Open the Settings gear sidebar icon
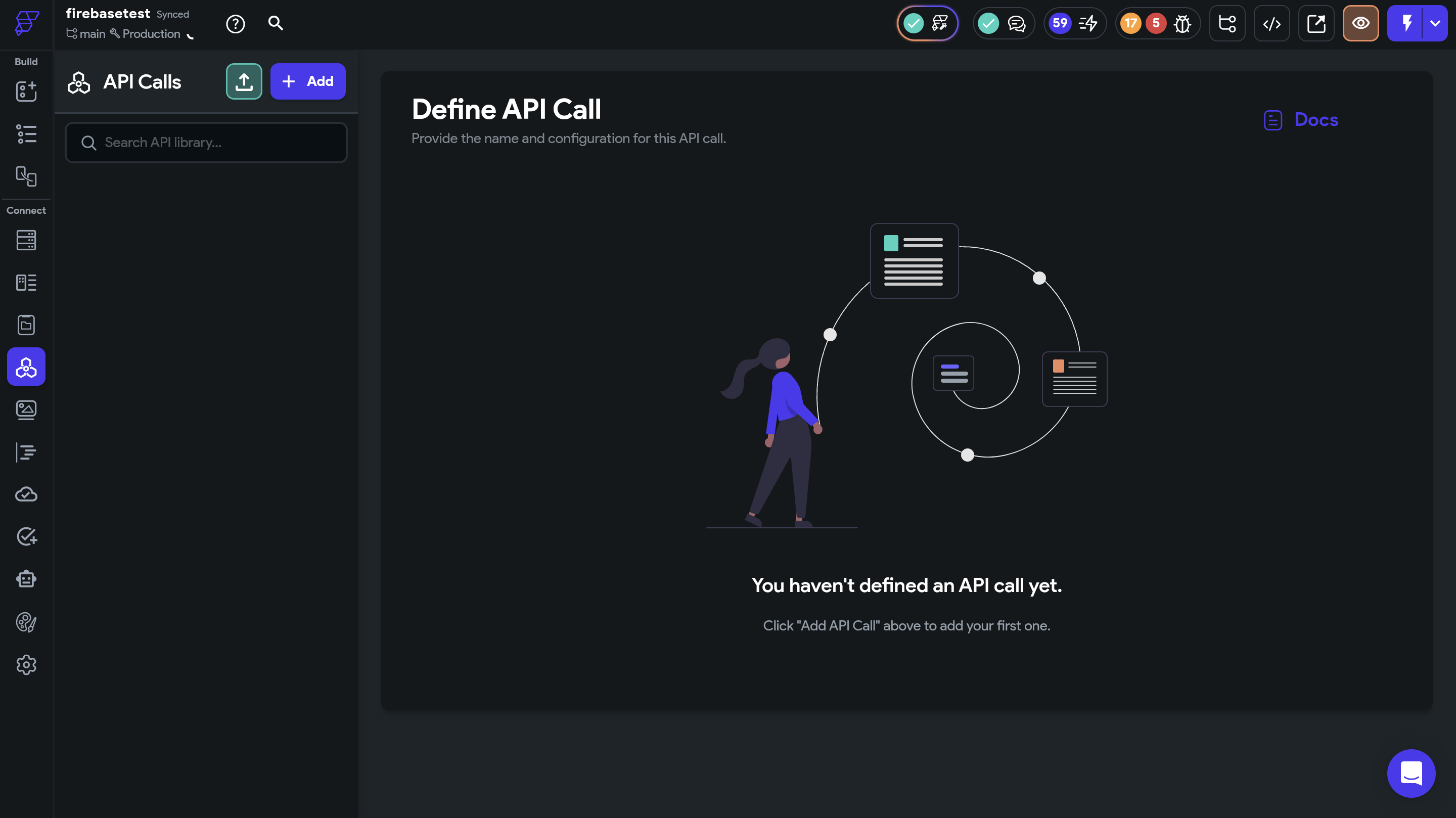The image size is (1456, 818). coord(26,665)
